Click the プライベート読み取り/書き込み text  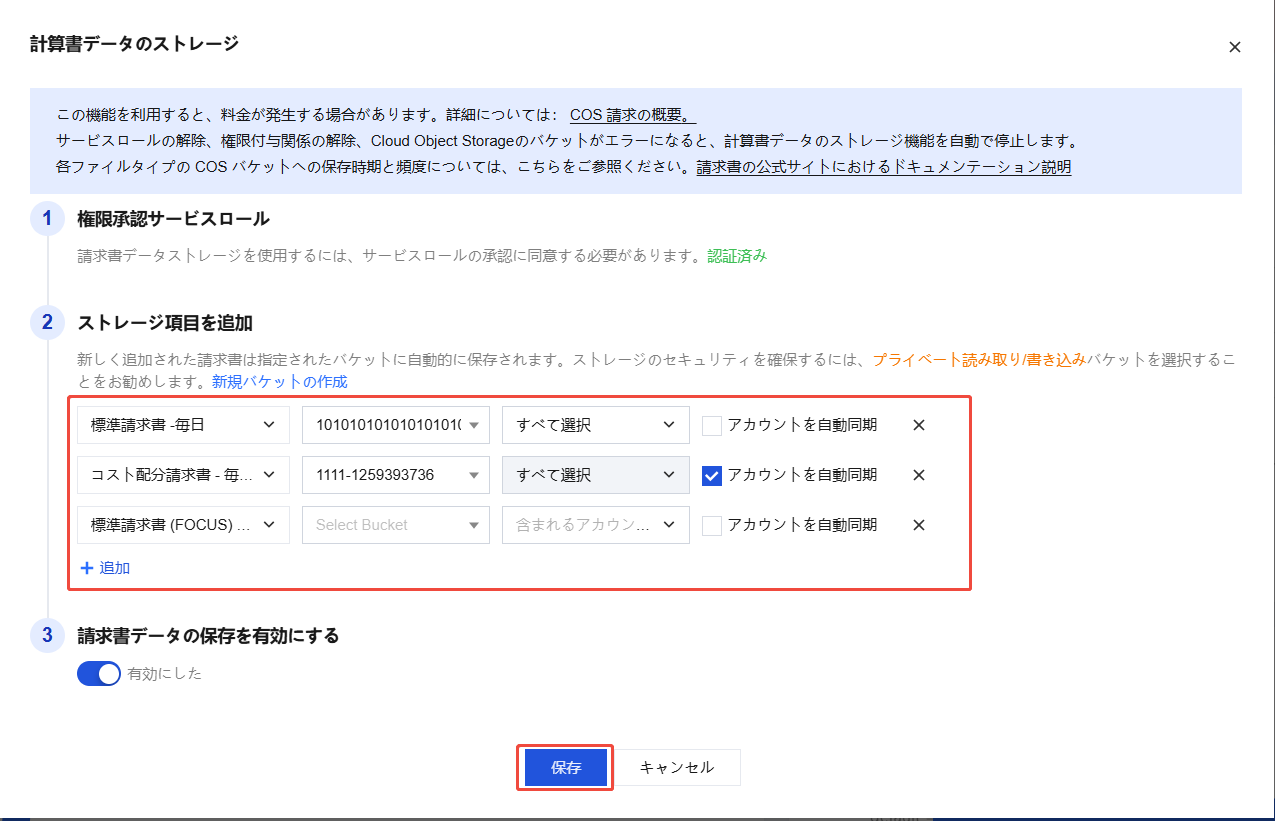(979, 359)
